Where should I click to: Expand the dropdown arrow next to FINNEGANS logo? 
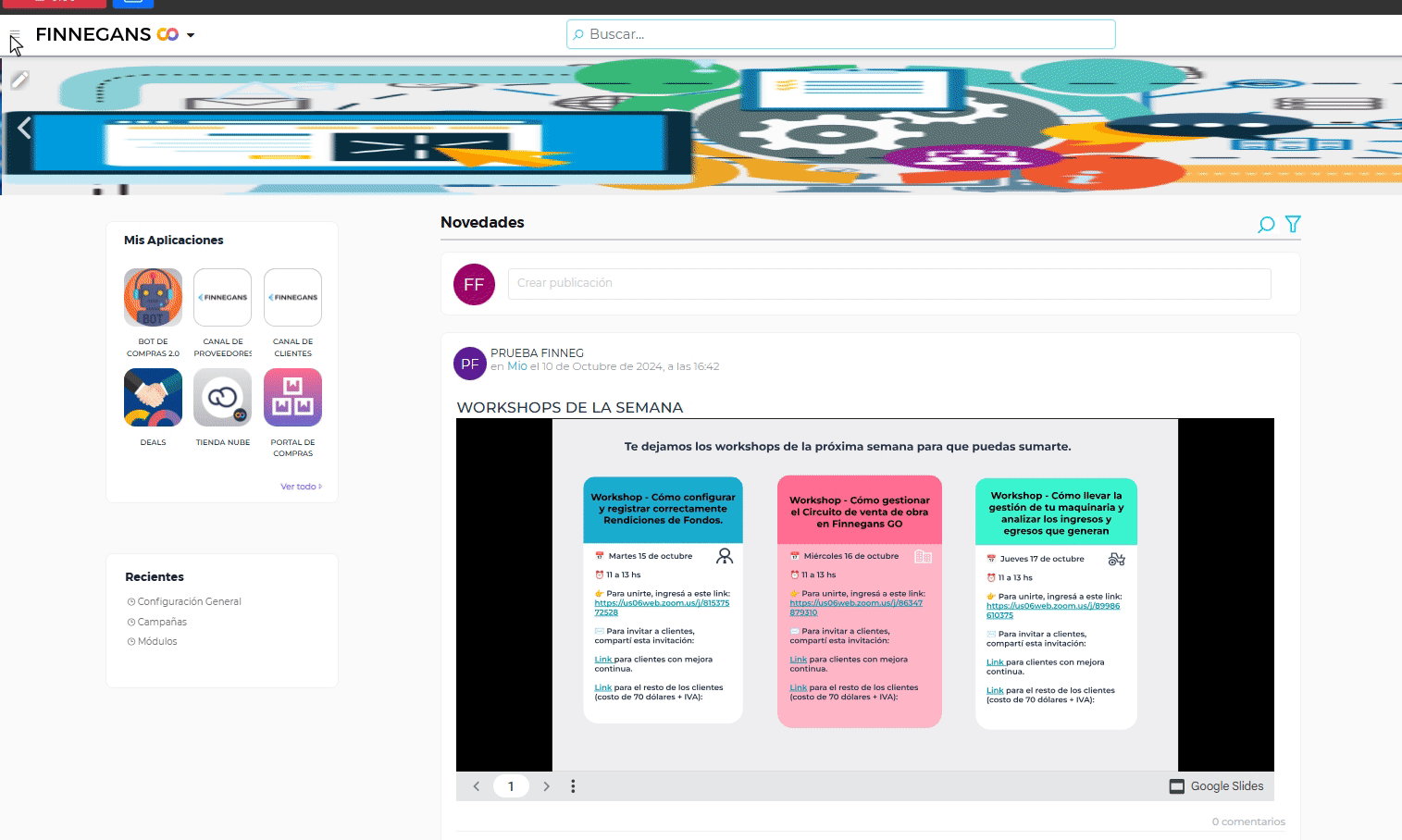(191, 35)
